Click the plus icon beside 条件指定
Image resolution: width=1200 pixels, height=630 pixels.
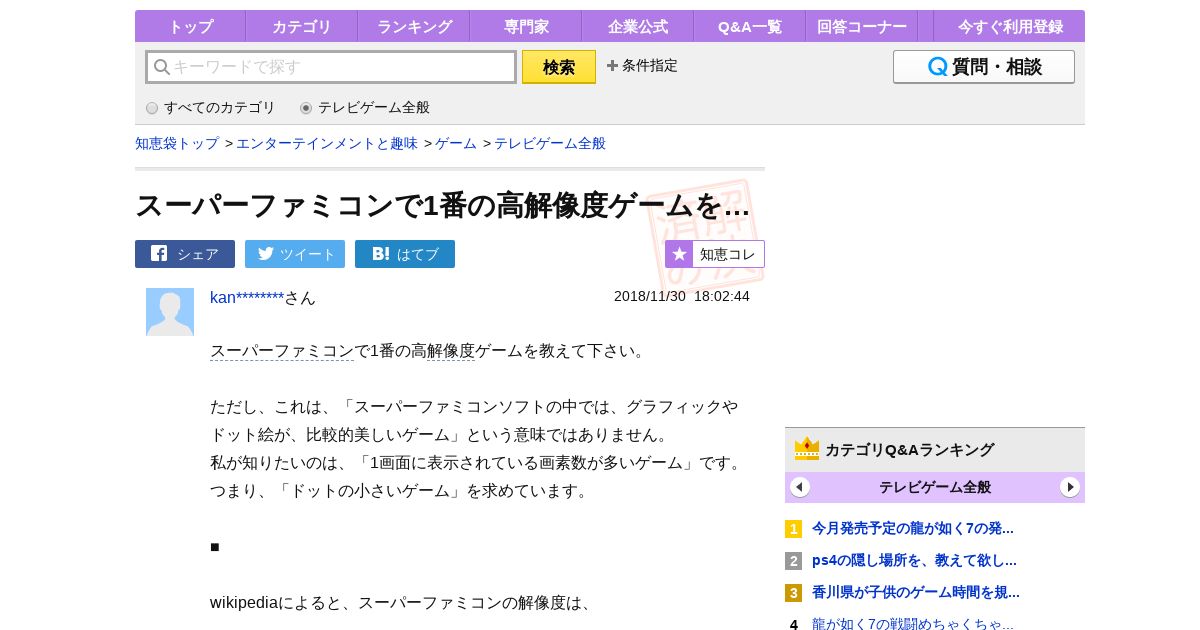click(612, 65)
